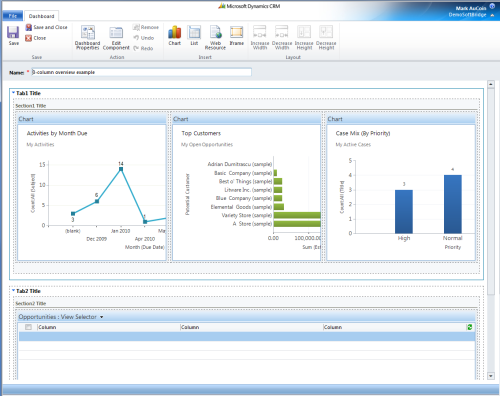The width and height of the screenshot is (500, 396).
Task: Select the Case Mix (By Priority) chart
Action: (401, 192)
